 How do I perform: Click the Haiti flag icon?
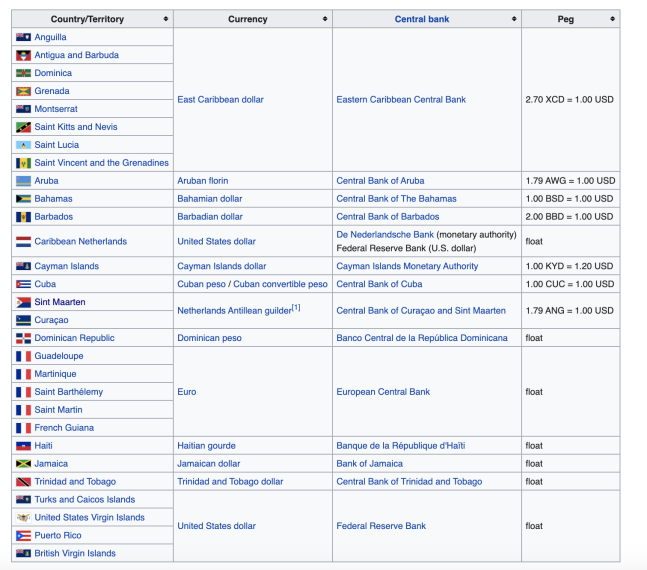coord(24,446)
